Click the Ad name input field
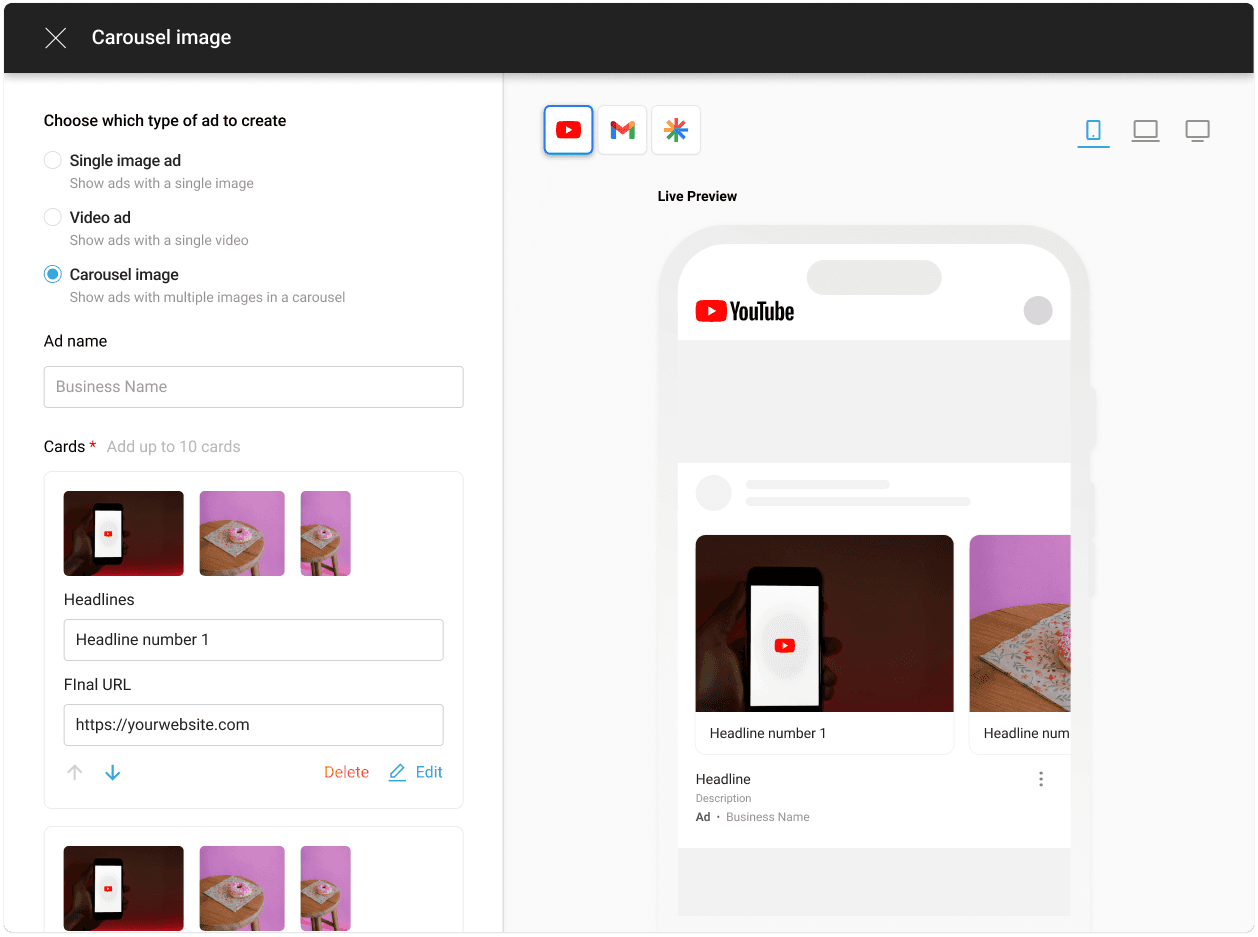This screenshot has height=937, width=1258. tap(253, 387)
